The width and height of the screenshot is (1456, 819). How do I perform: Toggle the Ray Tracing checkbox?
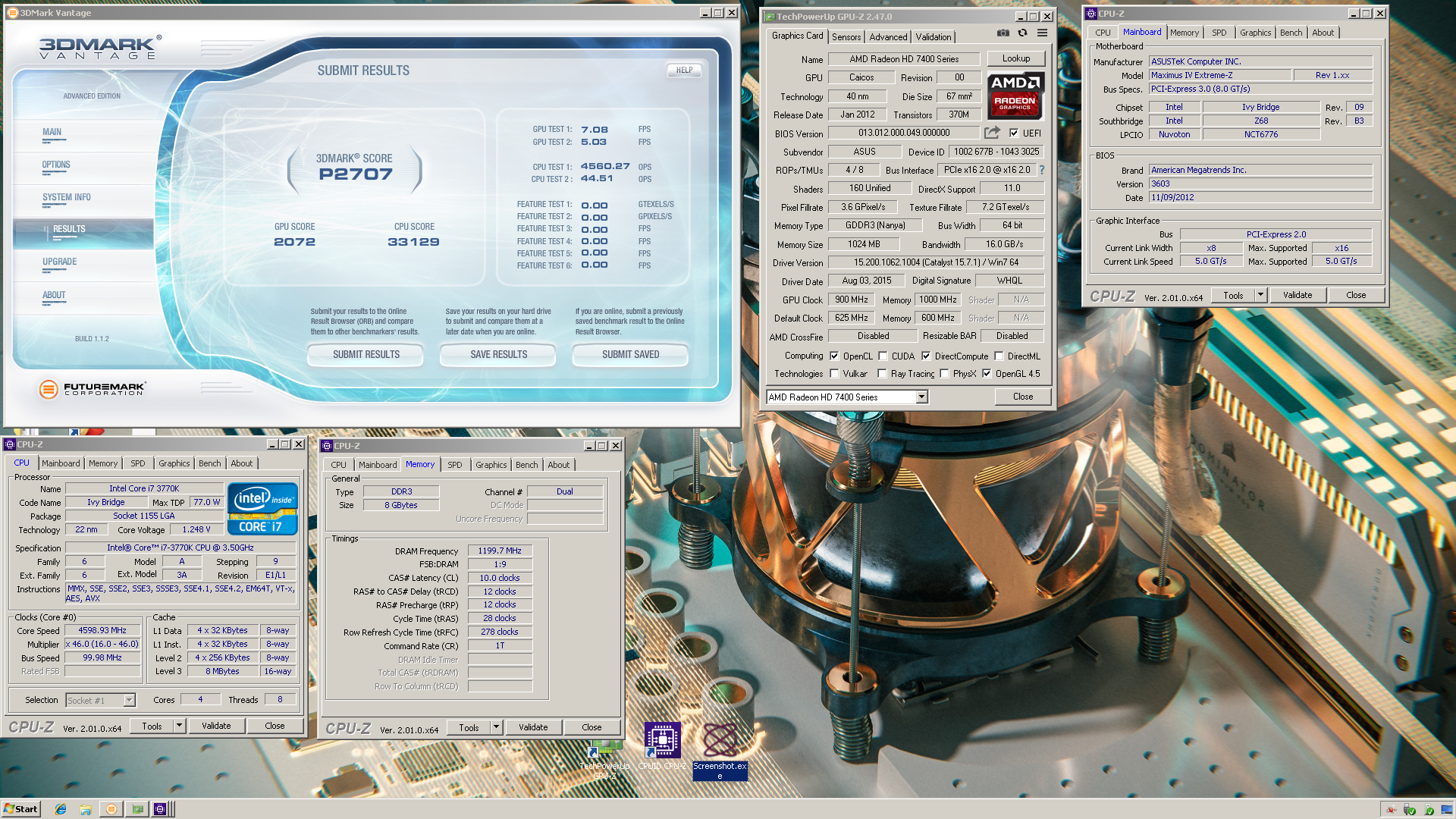[x=882, y=373]
